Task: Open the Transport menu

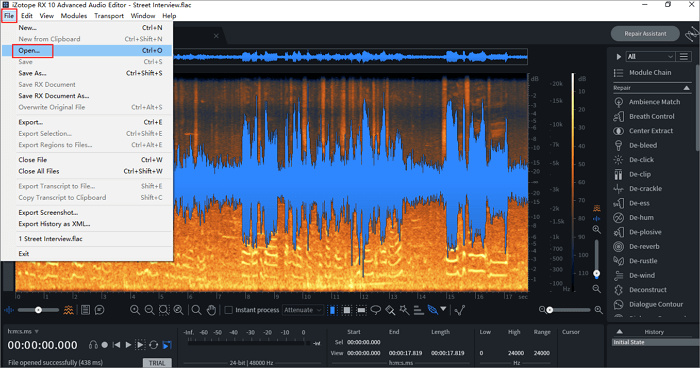Action: click(109, 16)
